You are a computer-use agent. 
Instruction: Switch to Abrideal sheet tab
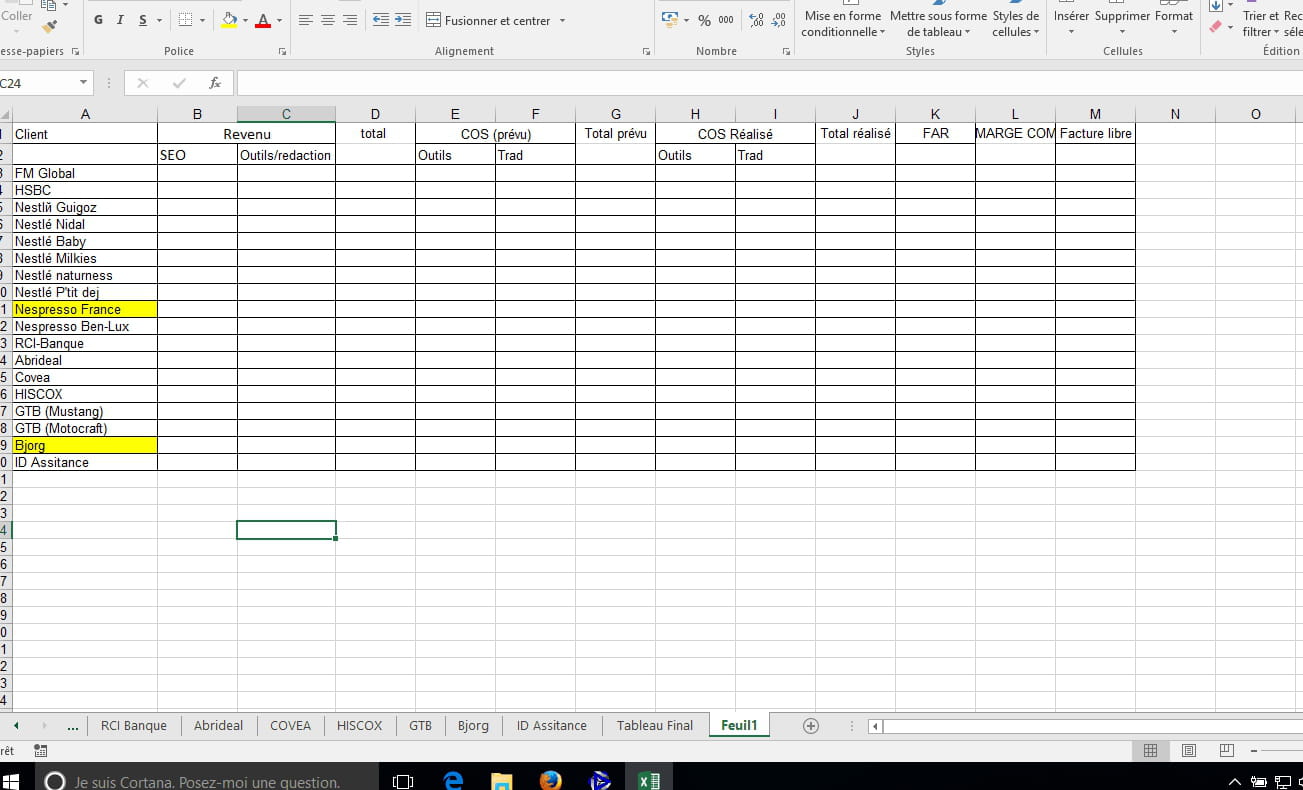pyautogui.click(x=219, y=726)
